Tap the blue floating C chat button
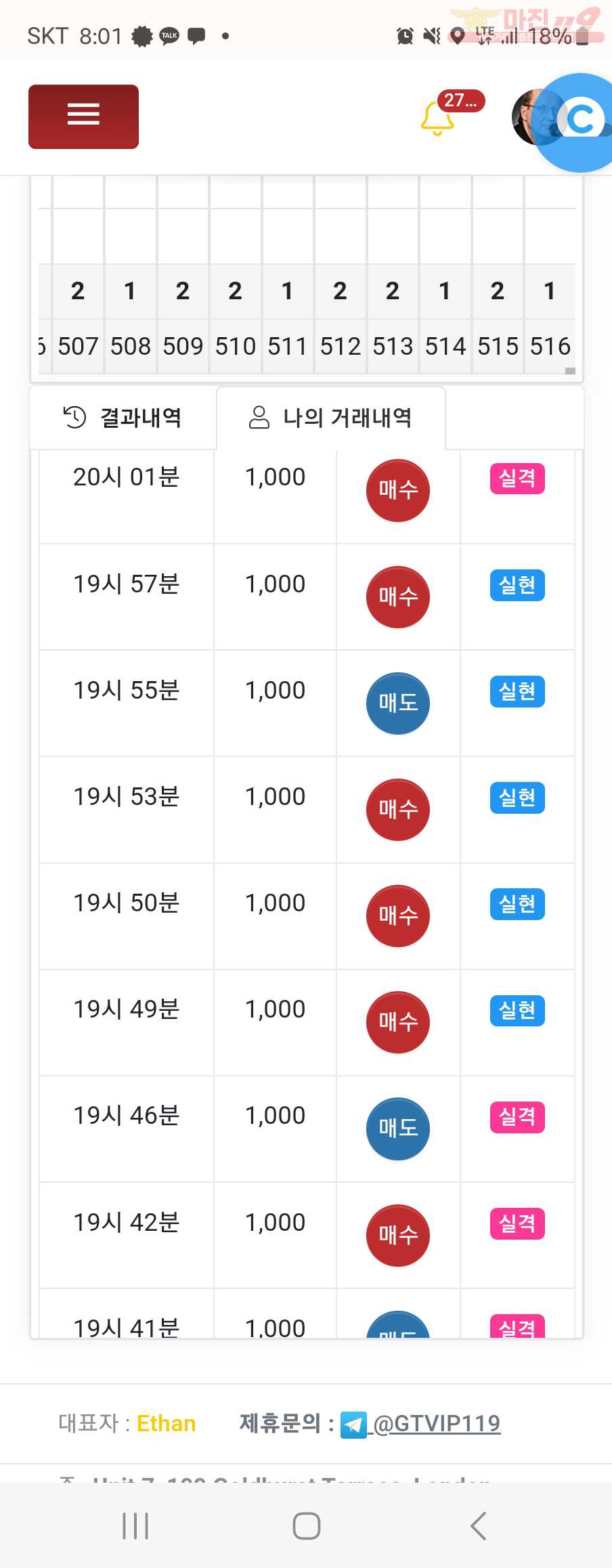The height and width of the screenshot is (1568, 612). click(x=579, y=122)
